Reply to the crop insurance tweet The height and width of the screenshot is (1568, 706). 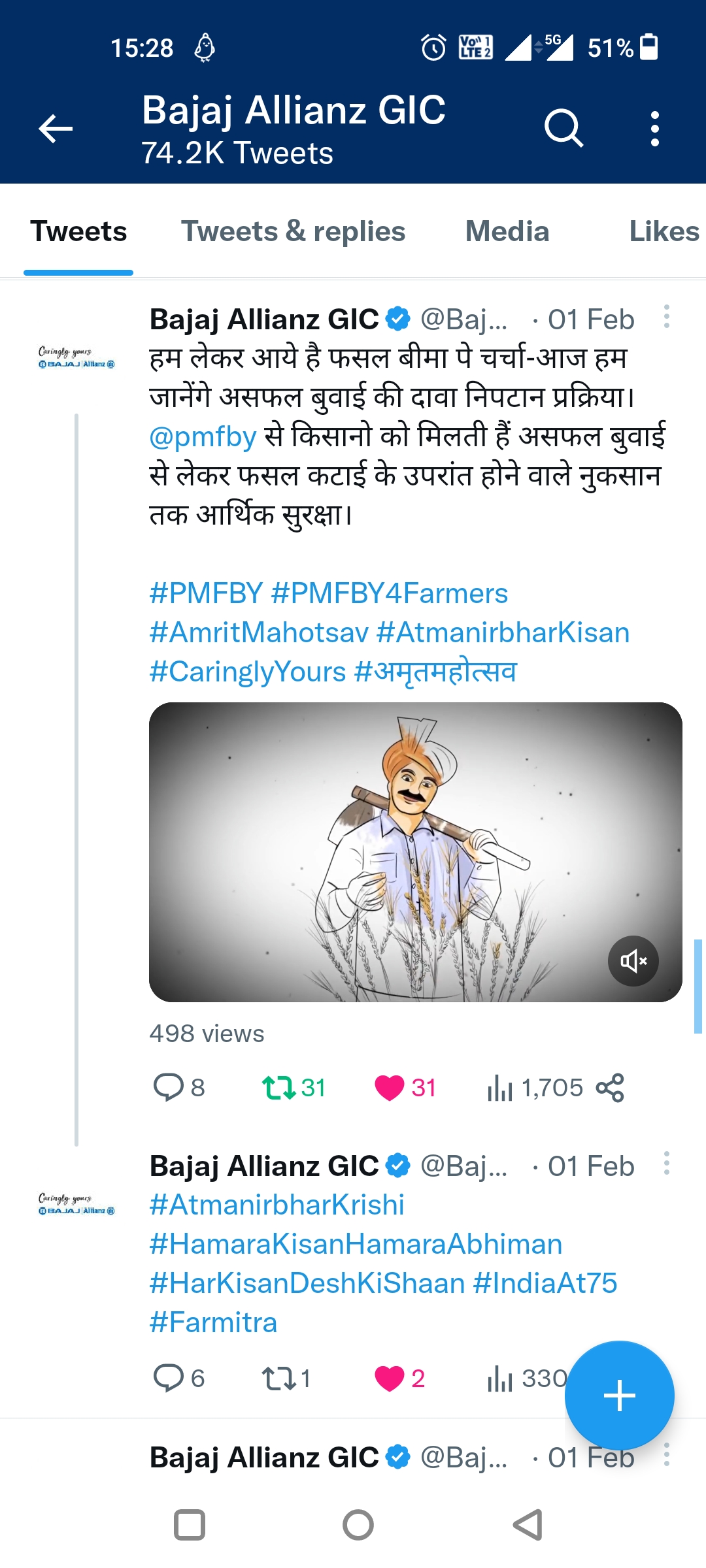[168, 1088]
